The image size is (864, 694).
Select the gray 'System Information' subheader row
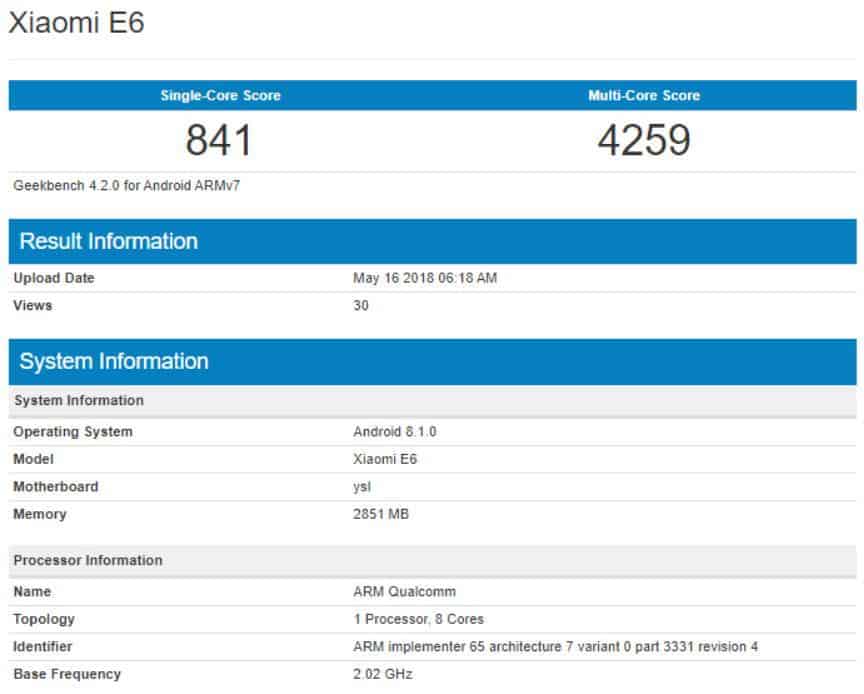tap(433, 401)
